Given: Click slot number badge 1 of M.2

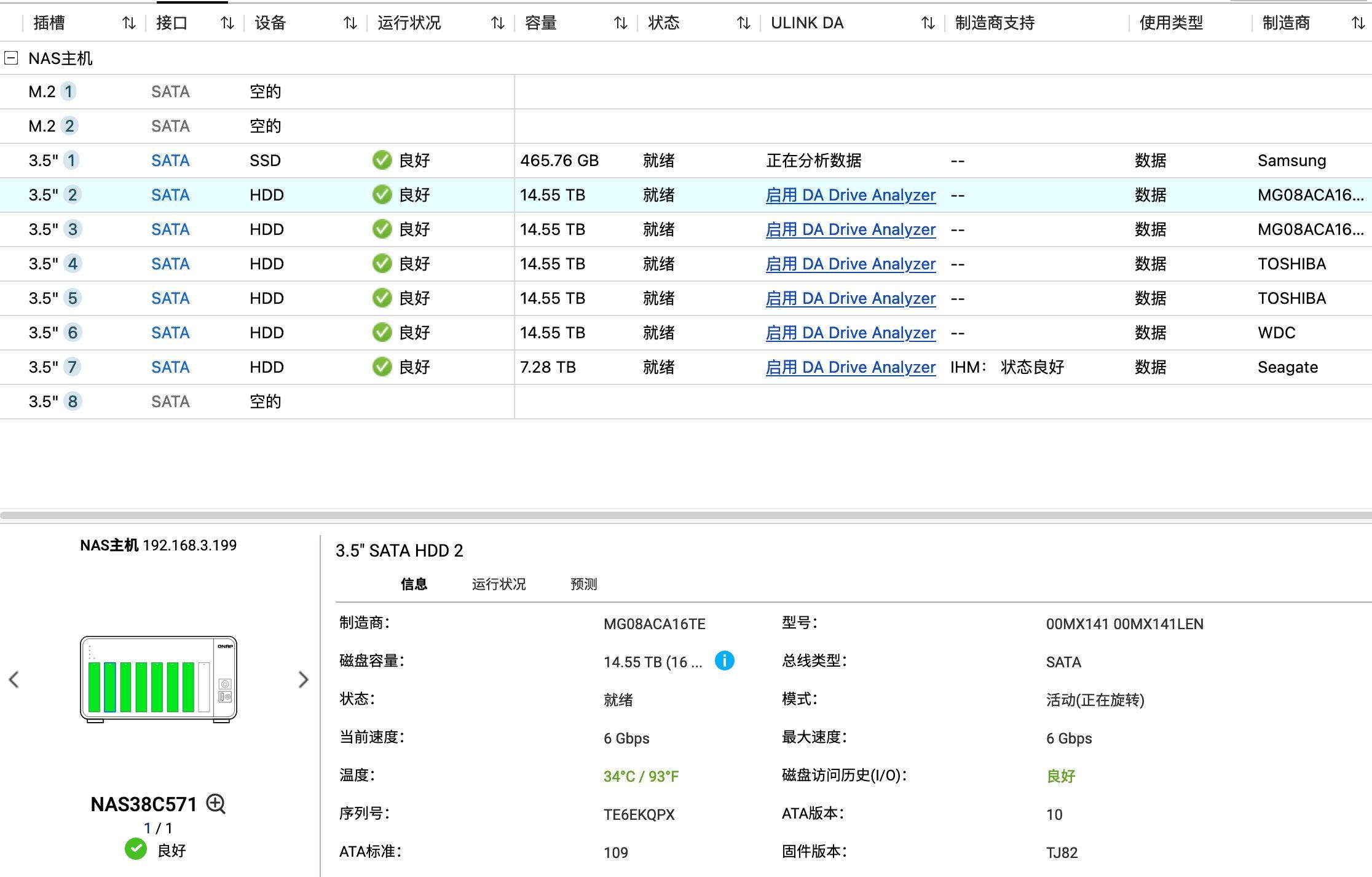Looking at the screenshot, I should (69, 92).
